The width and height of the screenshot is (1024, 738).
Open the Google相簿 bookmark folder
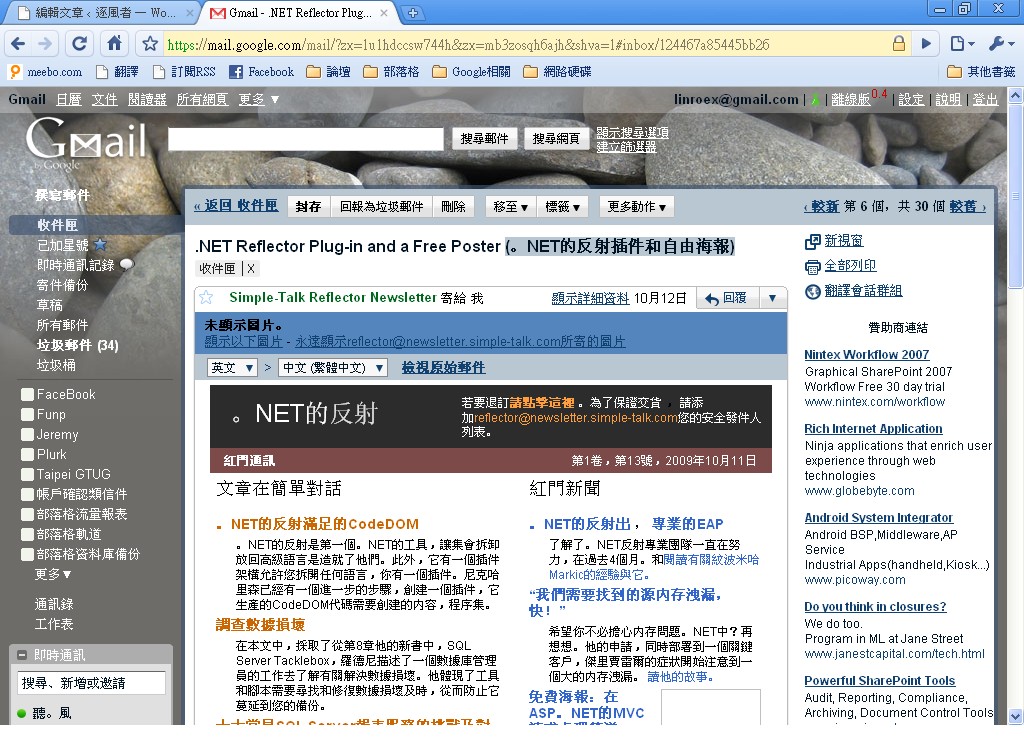click(471, 72)
